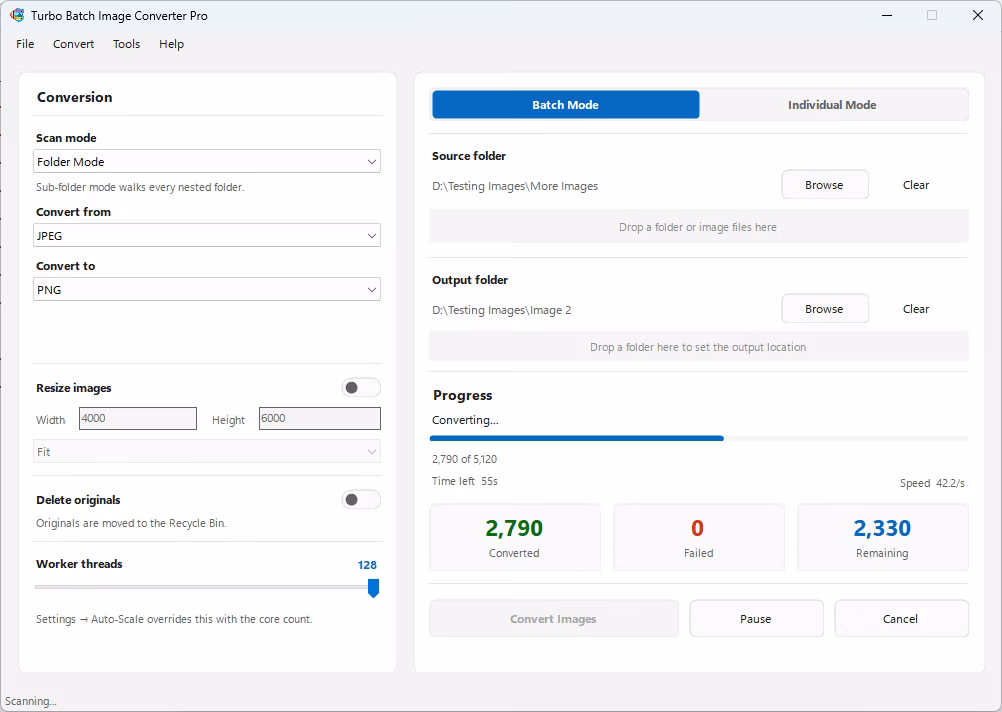This screenshot has width=1002, height=712.
Task: Click the '2,790 of 5,120' progress text
Action: coord(465,459)
